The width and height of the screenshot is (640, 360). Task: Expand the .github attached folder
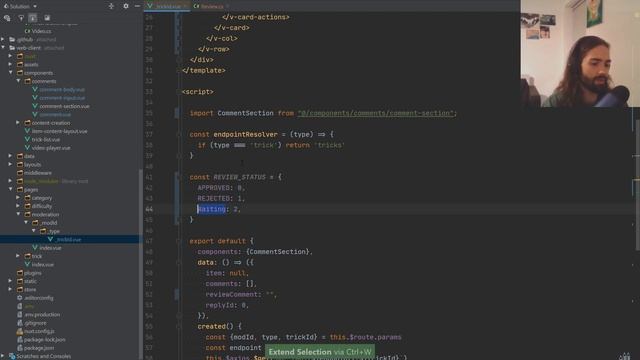coord(3,40)
